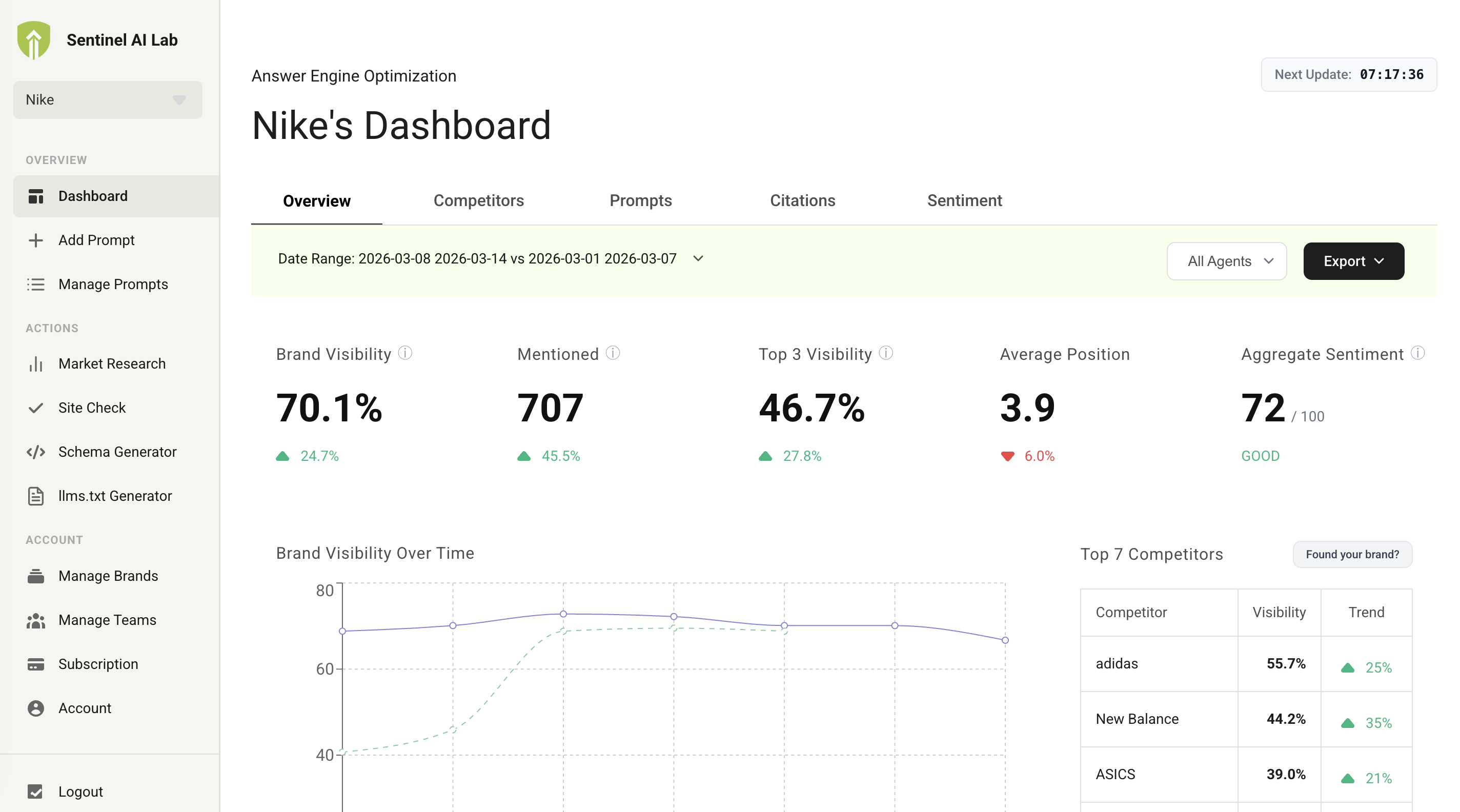The height and width of the screenshot is (812, 1460).
Task: Select adidas in the competitors table
Action: 1117,663
